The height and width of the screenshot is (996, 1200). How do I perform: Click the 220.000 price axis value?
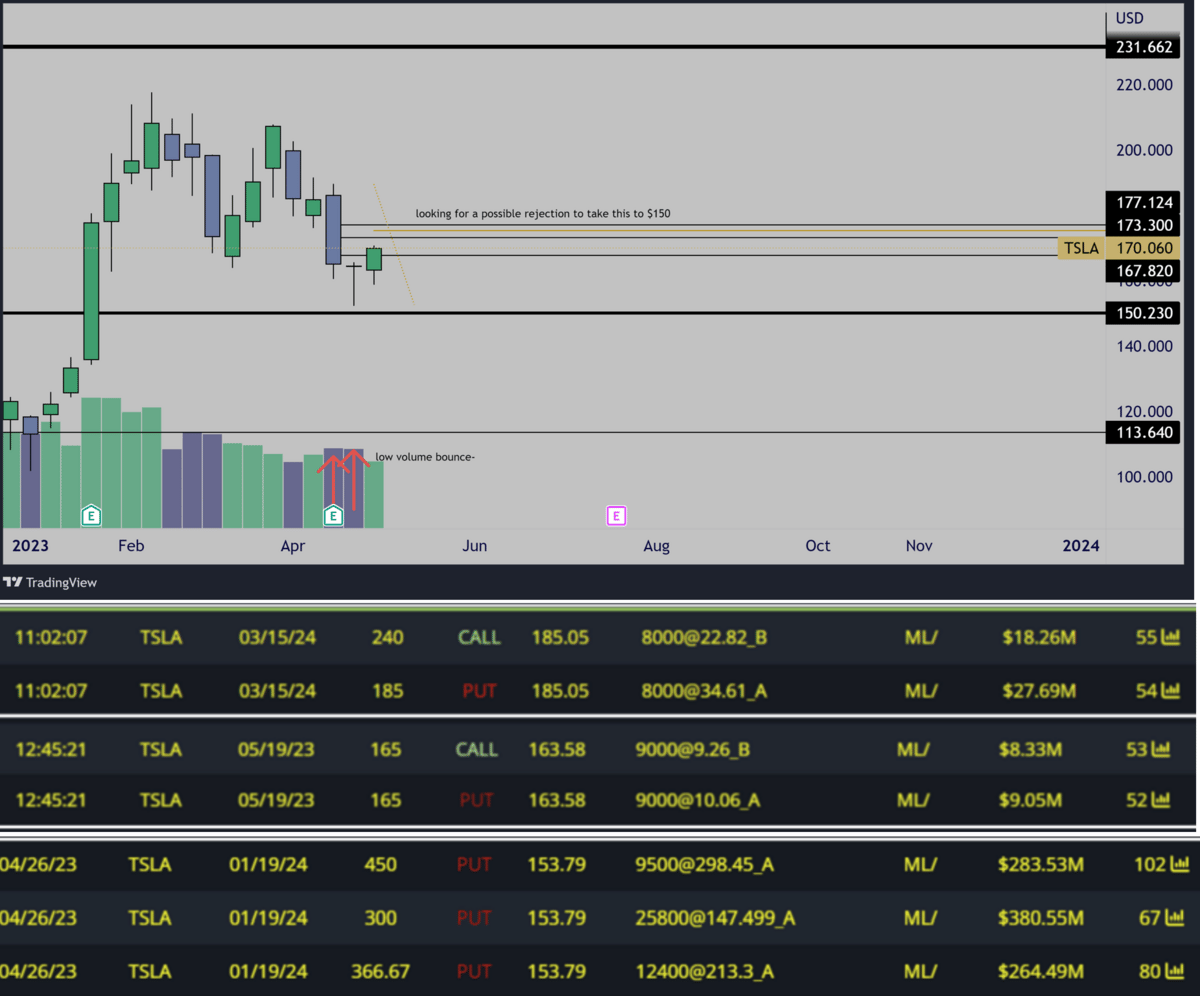point(1144,85)
